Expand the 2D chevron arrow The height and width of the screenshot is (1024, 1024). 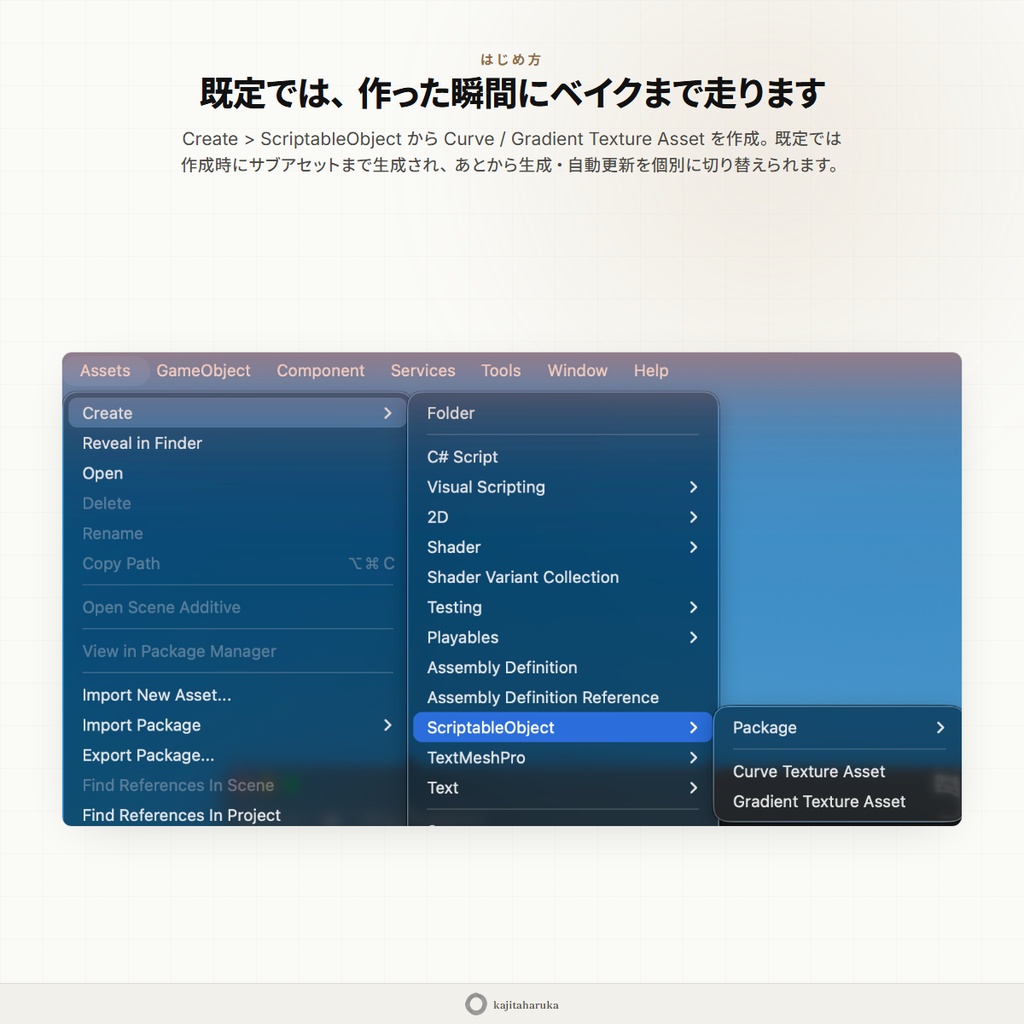click(694, 517)
